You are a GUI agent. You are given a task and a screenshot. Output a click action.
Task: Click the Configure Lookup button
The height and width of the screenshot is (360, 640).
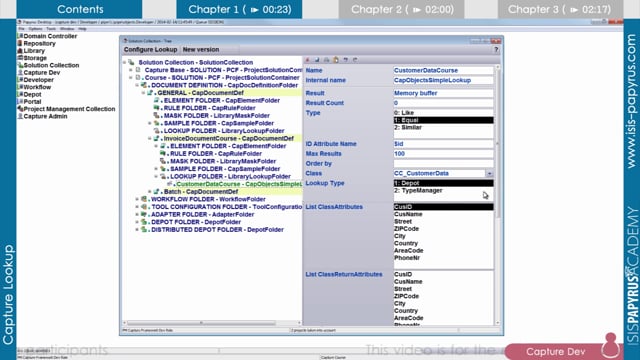pos(151,49)
